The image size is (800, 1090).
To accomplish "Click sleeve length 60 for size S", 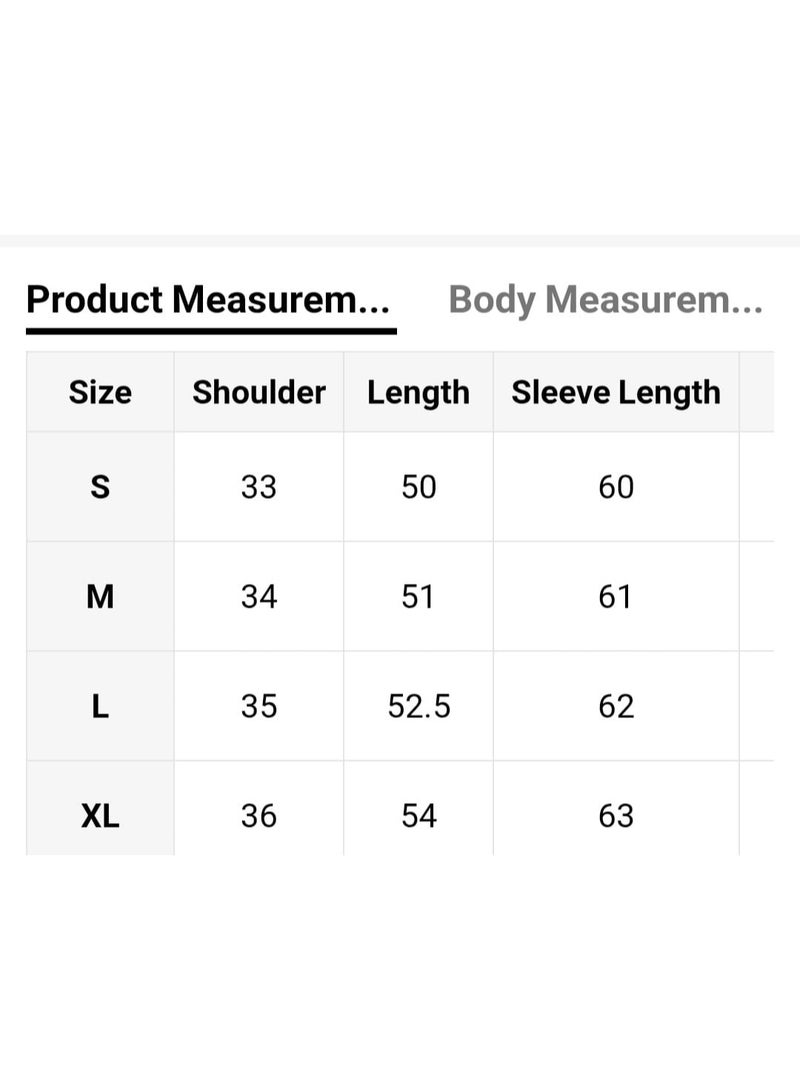I will pyautogui.click(x=616, y=486).
